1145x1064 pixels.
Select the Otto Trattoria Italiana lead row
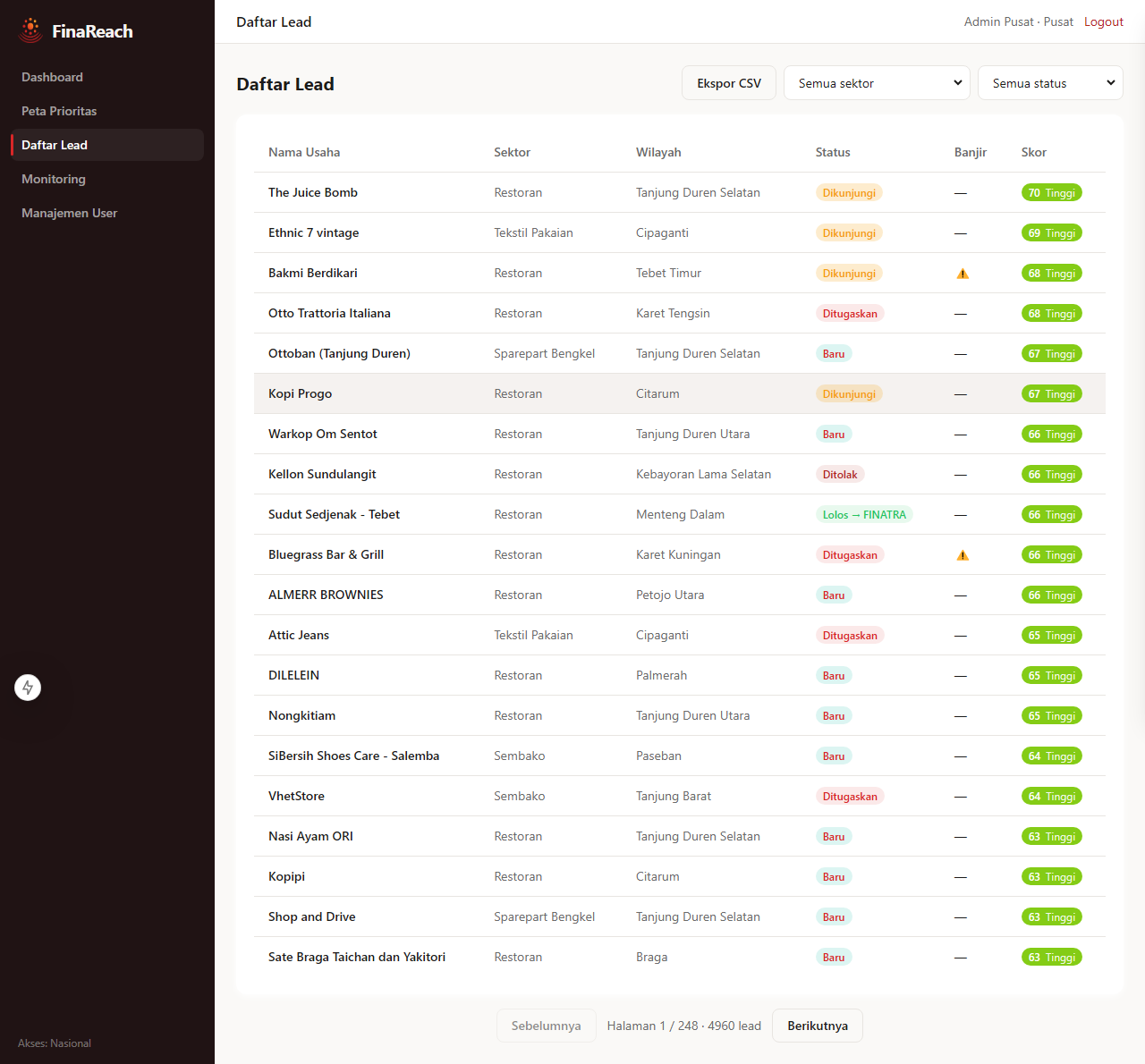[680, 313]
